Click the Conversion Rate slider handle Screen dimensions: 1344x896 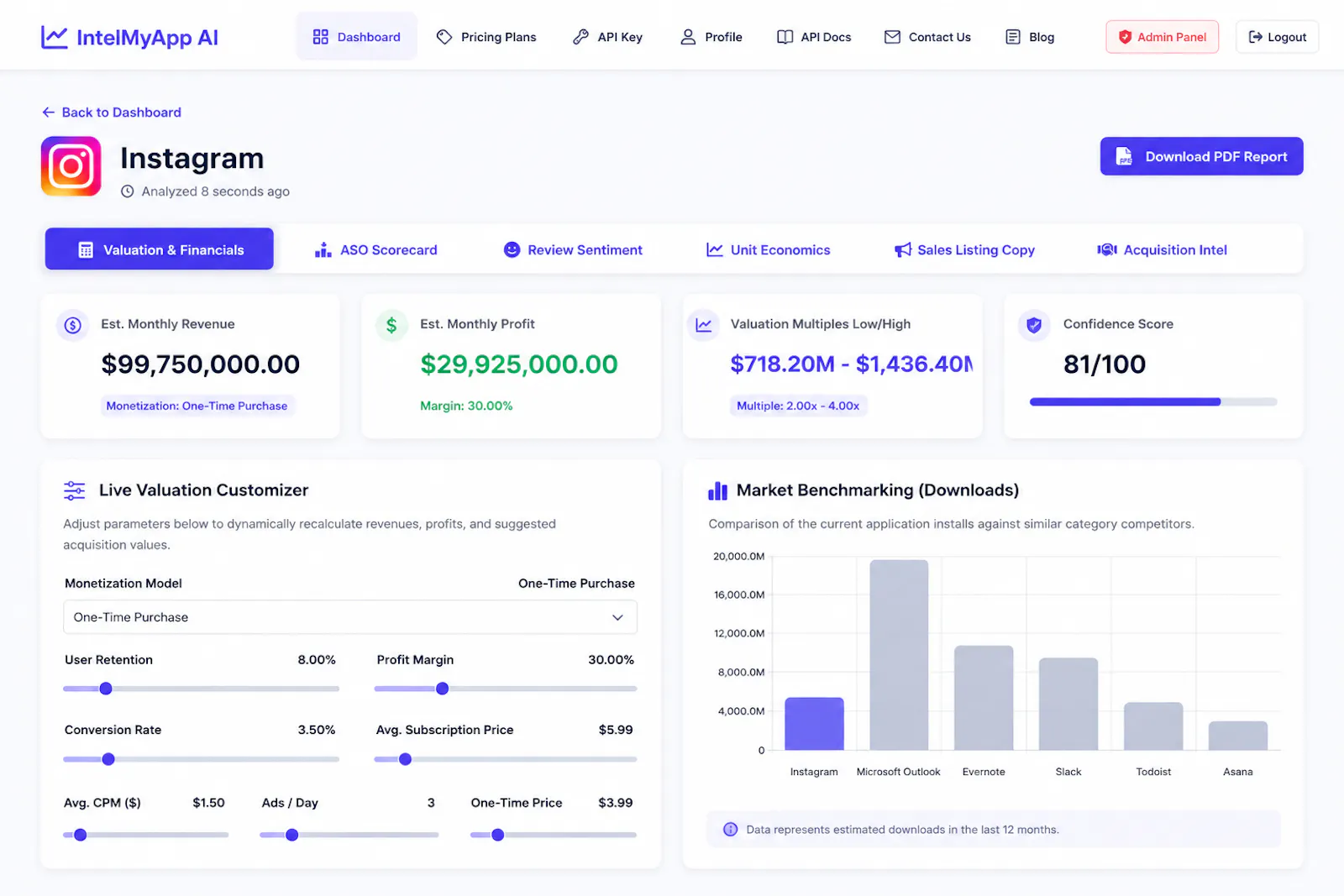(x=108, y=759)
